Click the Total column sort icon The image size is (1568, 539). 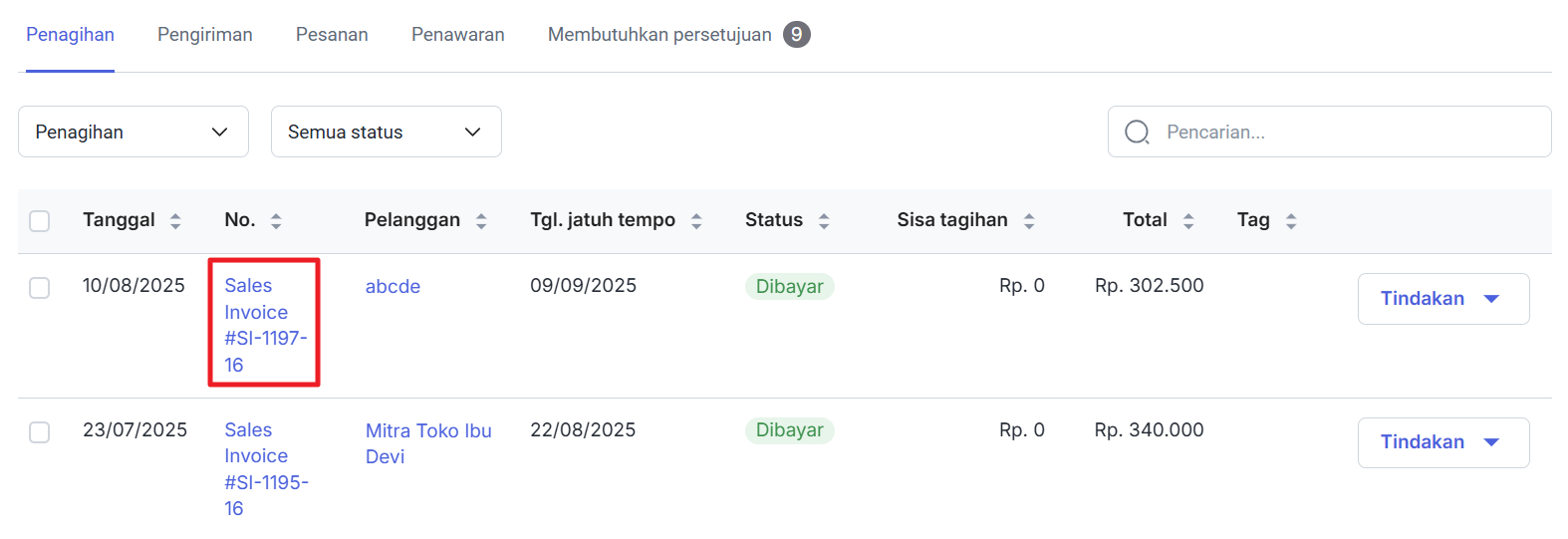click(x=1188, y=221)
